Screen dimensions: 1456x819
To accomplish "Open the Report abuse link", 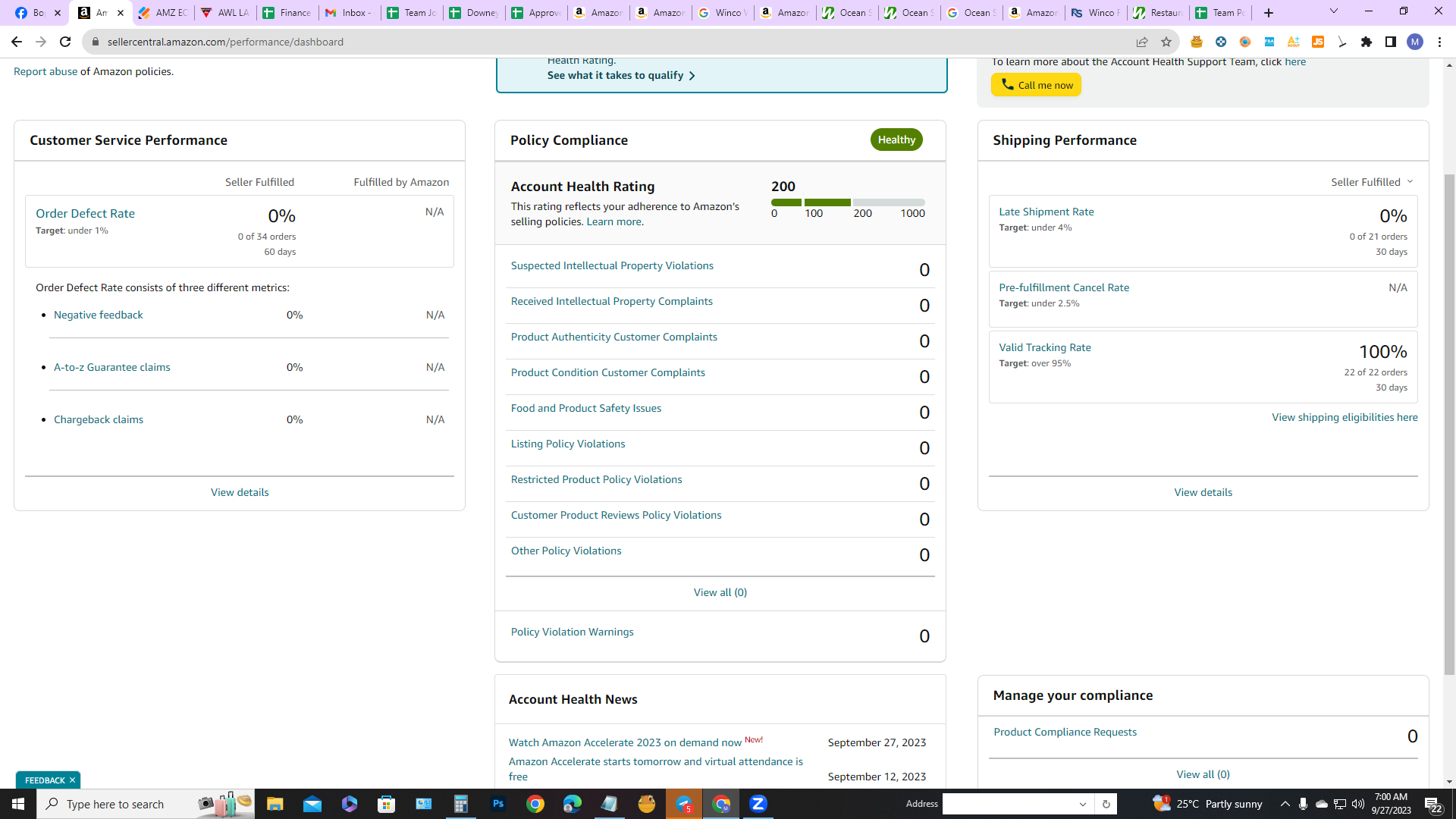I will point(45,71).
